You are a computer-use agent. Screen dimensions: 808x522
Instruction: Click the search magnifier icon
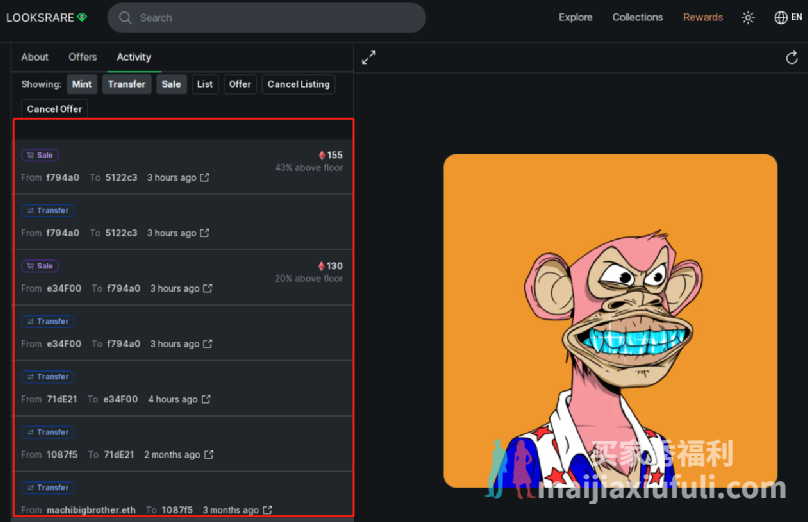coord(125,18)
